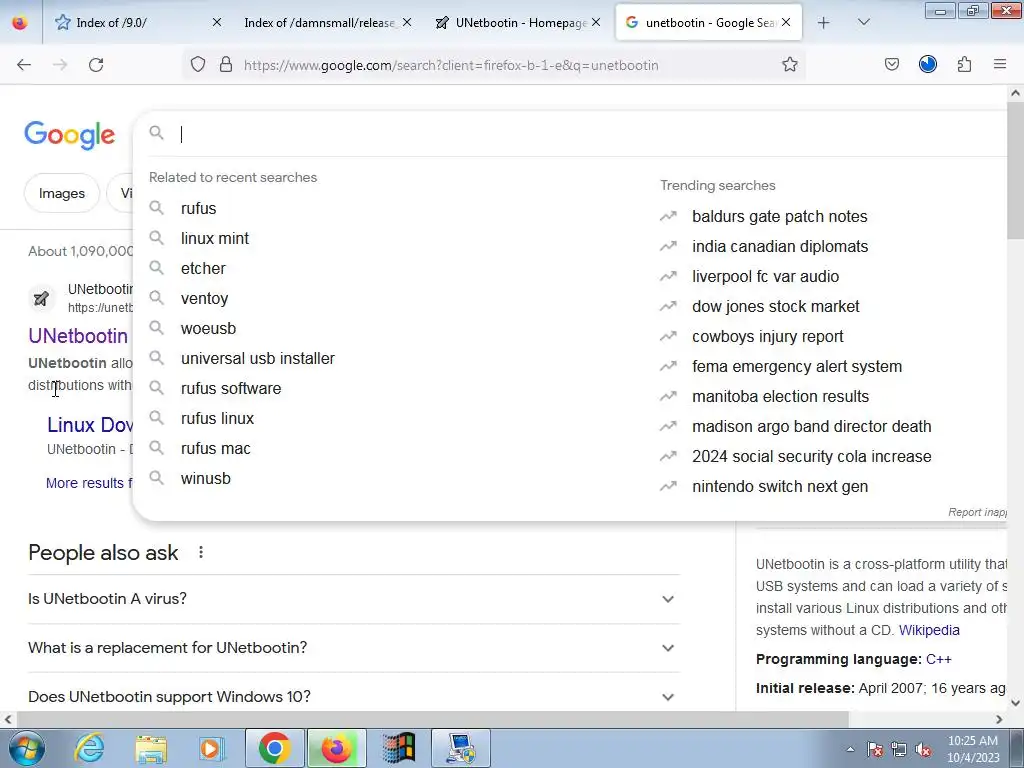Image resolution: width=1024 pixels, height=768 pixels.
Task: Choose trending search cowboys injury report
Action: (x=768, y=336)
